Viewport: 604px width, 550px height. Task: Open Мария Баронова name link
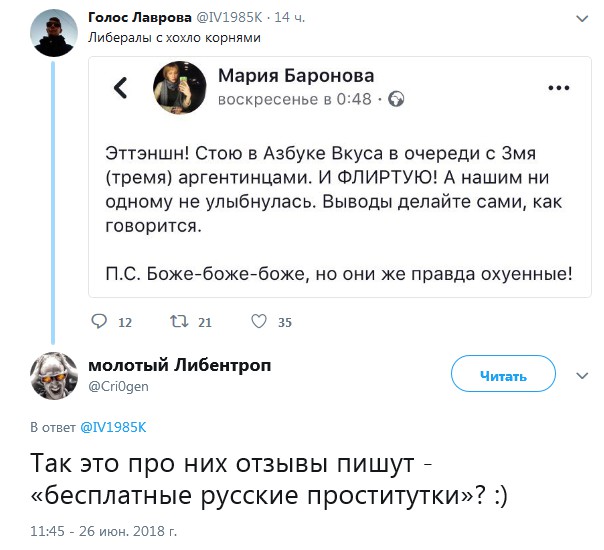pyautogui.click(x=298, y=75)
